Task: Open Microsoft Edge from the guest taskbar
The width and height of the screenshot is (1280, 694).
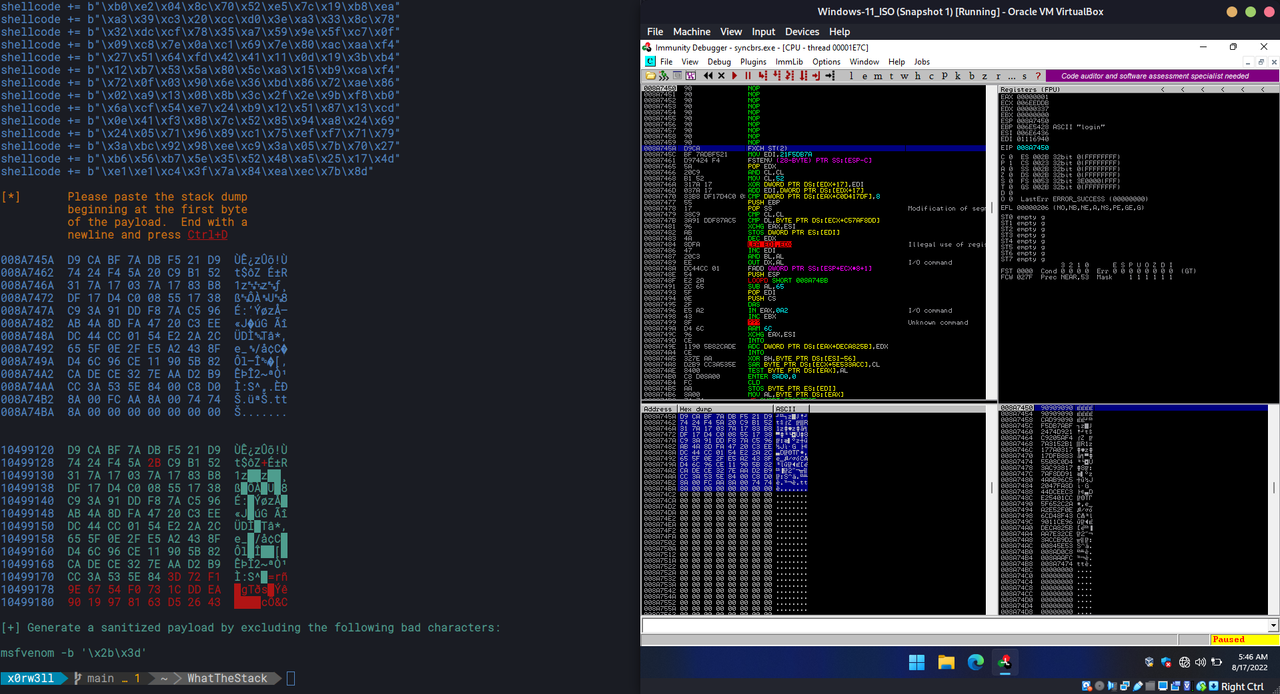Action: pyautogui.click(x=975, y=662)
